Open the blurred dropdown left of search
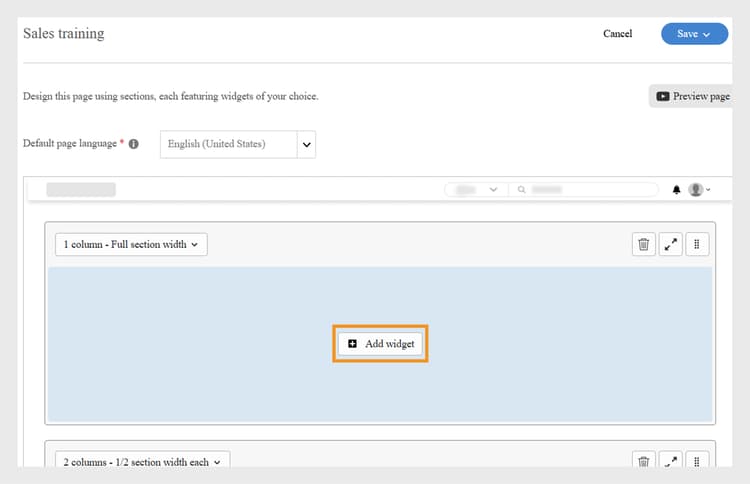 [x=476, y=189]
